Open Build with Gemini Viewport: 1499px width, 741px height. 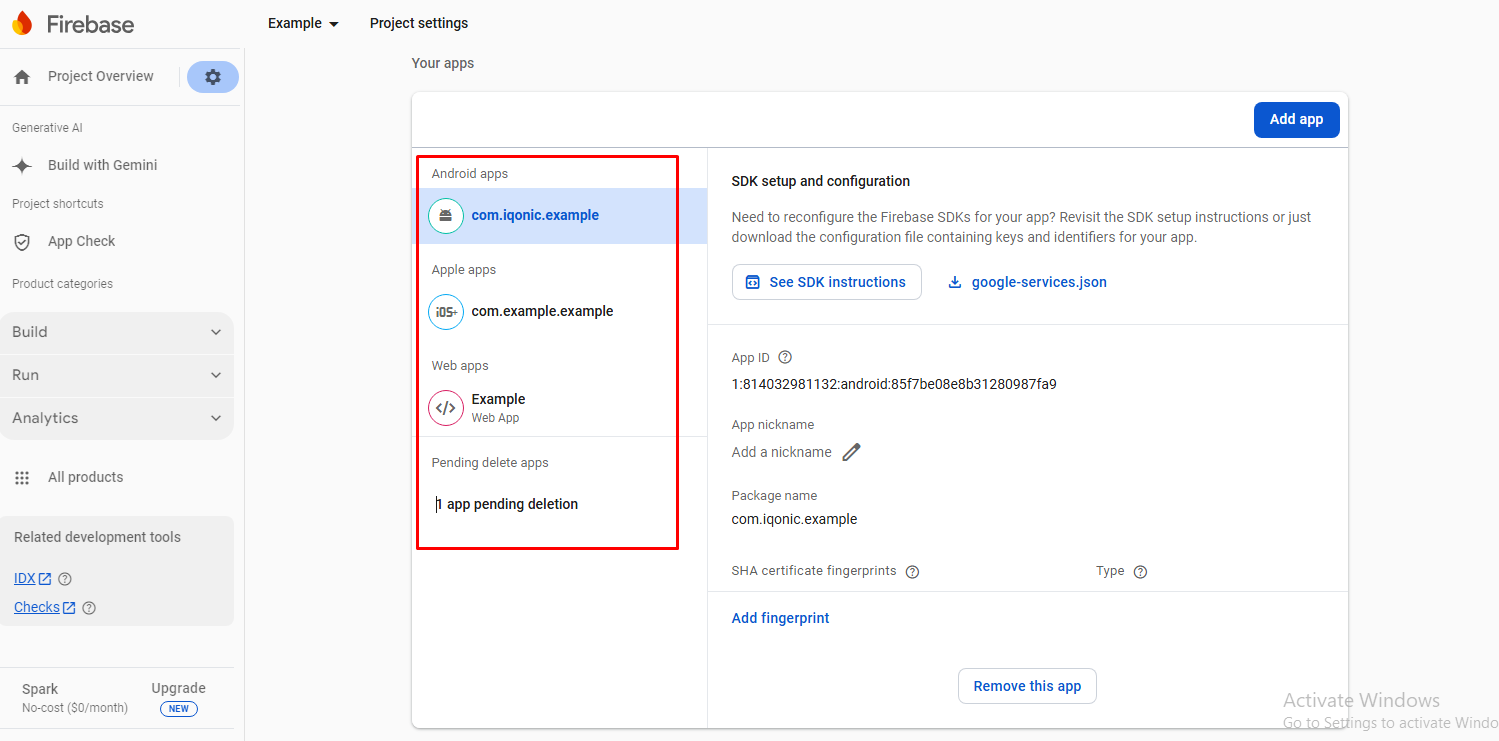coord(103,165)
